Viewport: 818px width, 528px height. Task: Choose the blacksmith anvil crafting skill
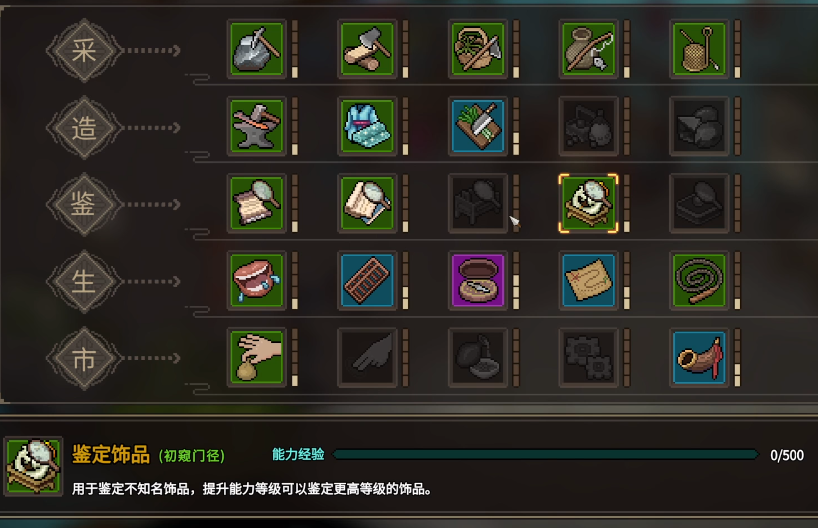pyautogui.click(x=257, y=126)
